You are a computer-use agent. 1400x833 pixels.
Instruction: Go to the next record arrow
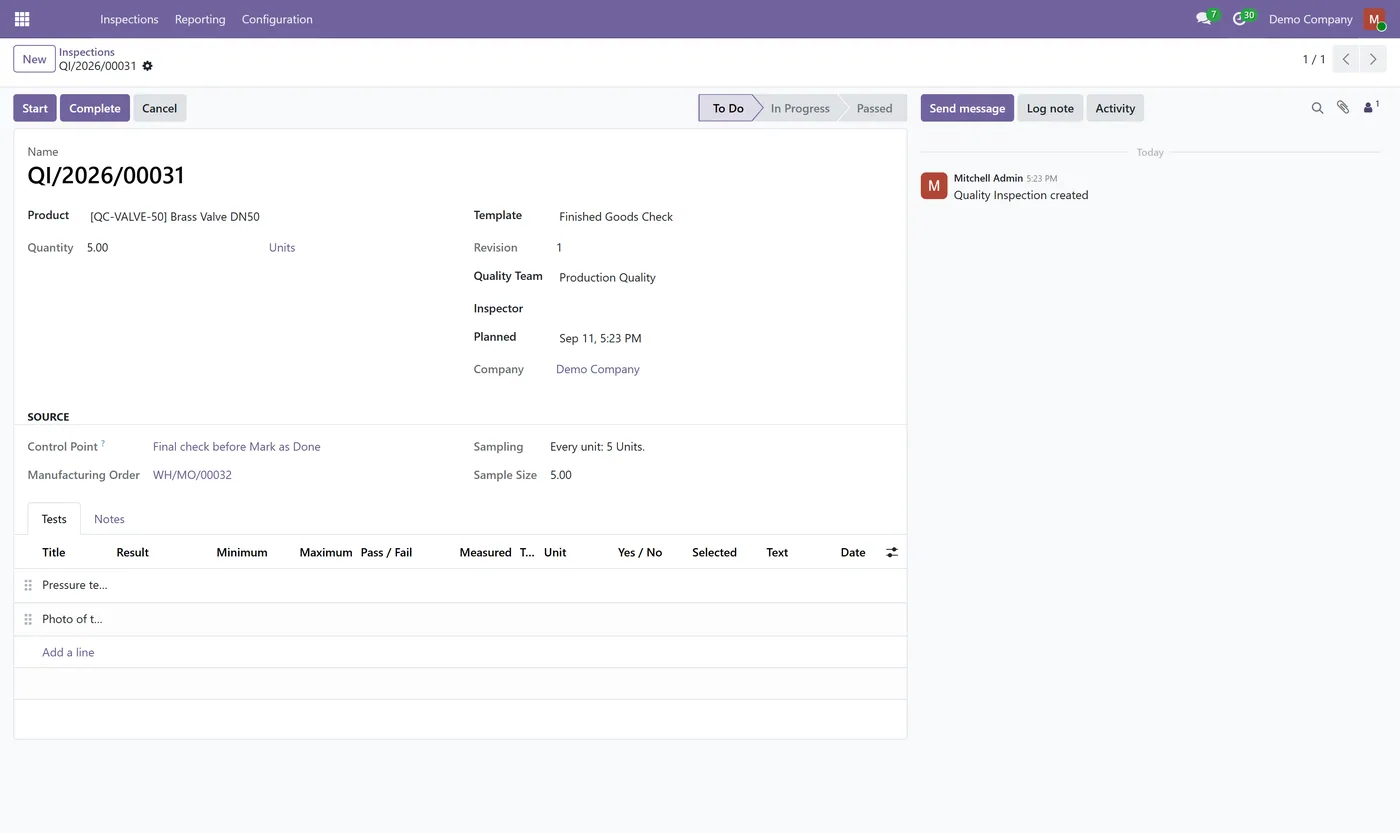click(x=1373, y=59)
